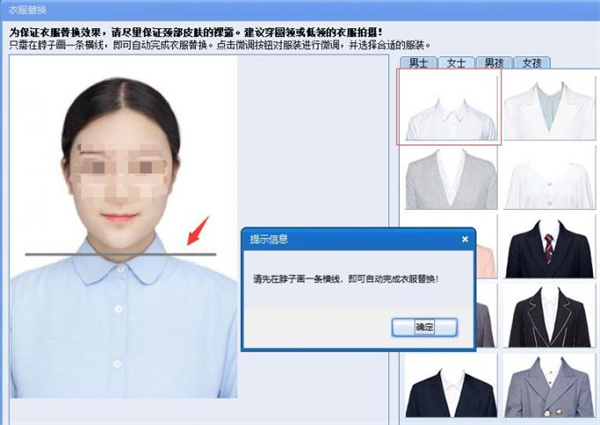
Task: Close the 提示信息 dialog
Action: pos(465,239)
